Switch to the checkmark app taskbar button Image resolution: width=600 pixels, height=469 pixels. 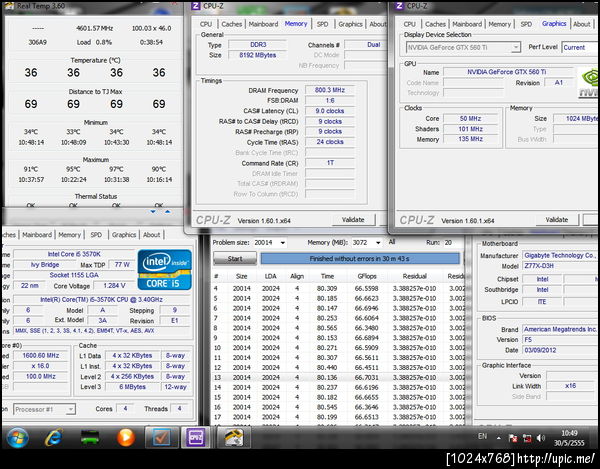coord(161,437)
